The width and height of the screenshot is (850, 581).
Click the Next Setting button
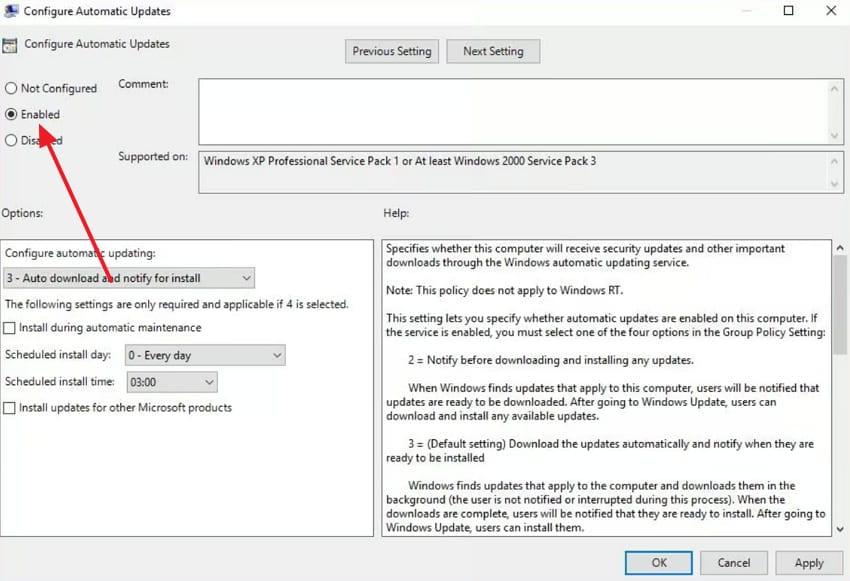tap(493, 51)
